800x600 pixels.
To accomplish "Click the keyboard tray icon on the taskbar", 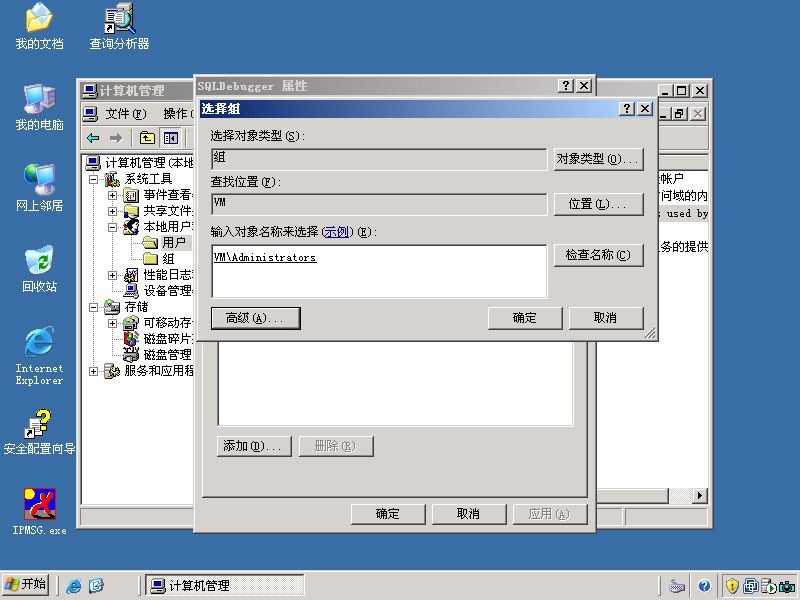I will [x=677, y=586].
